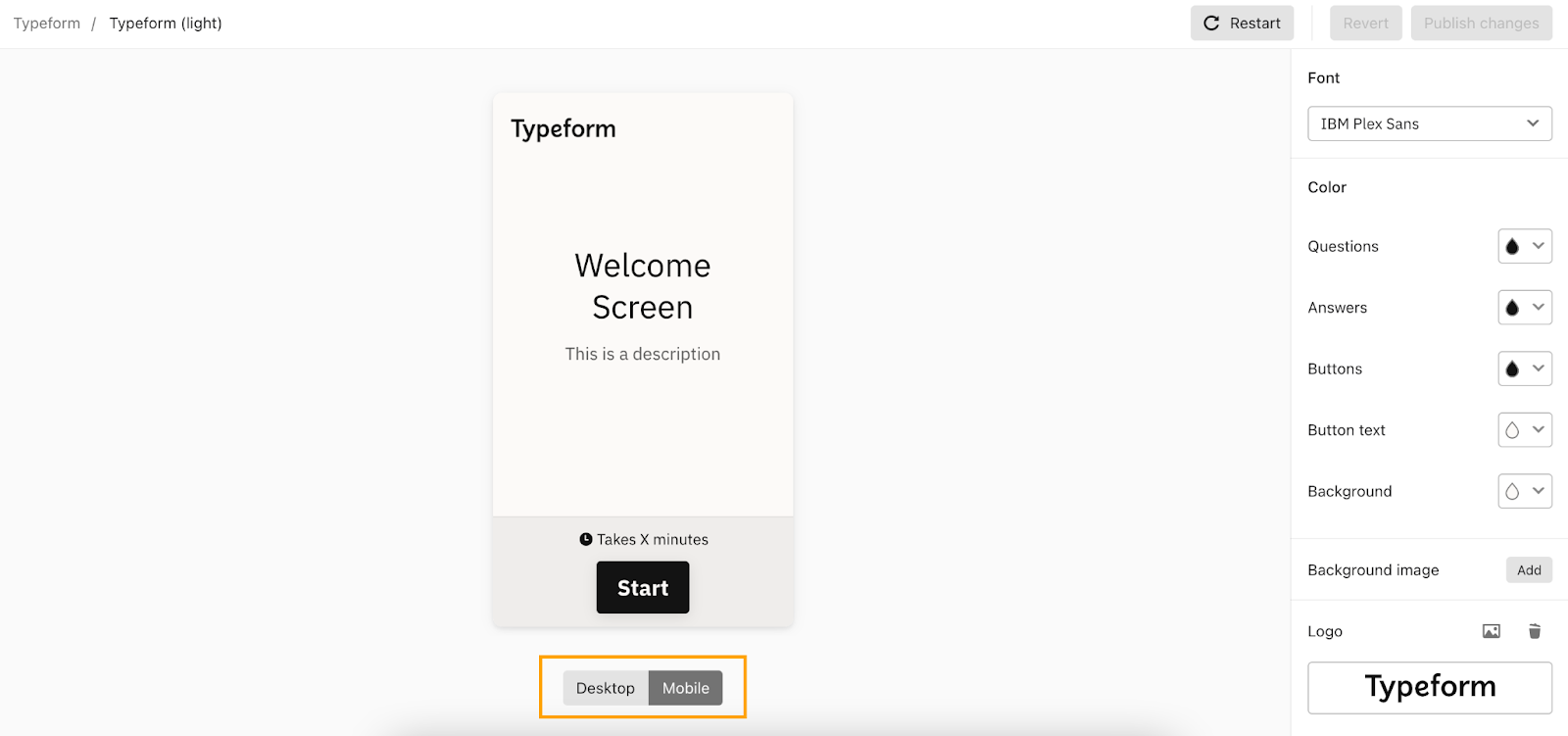Click the Typeform logo preview thumbnail
This screenshot has width=1568, height=736.
(x=1430, y=687)
